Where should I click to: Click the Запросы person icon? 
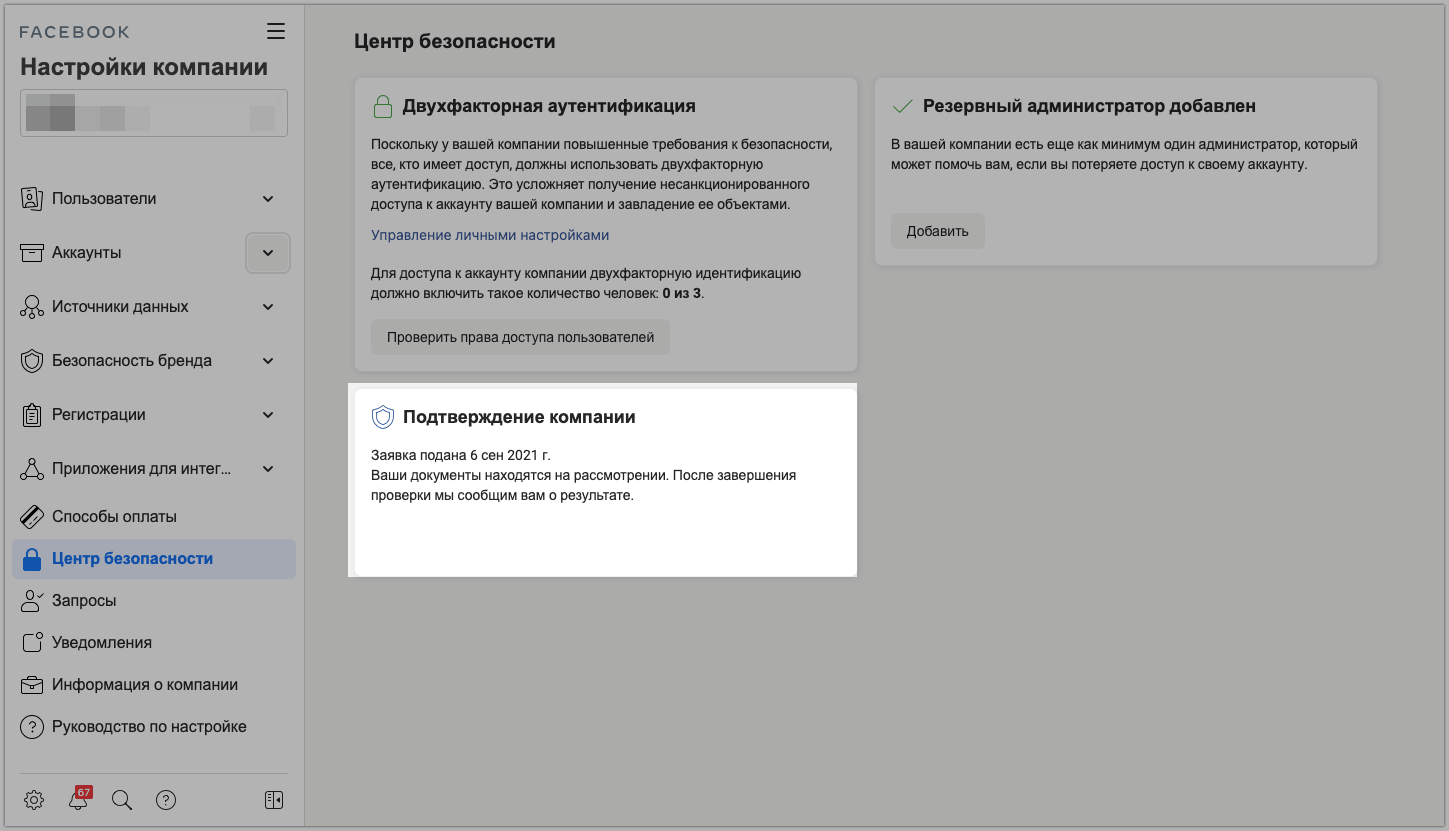(x=32, y=601)
